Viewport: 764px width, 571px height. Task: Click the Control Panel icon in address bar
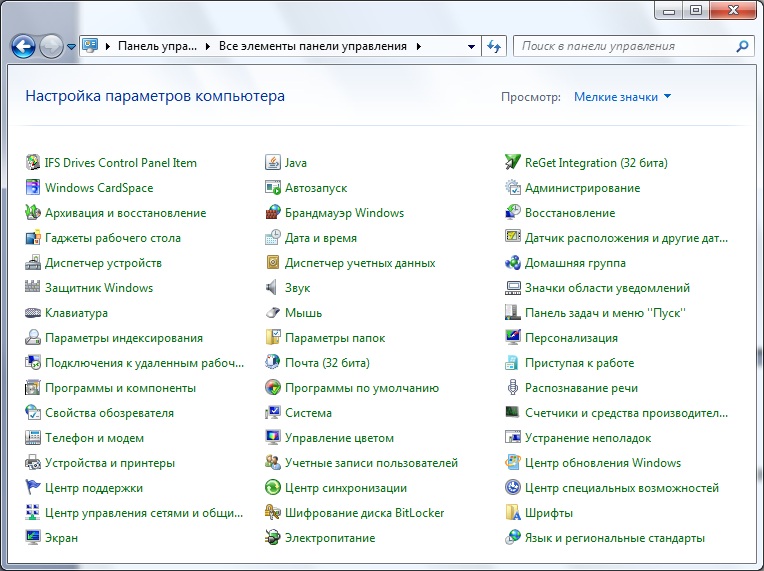pyautogui.click(x=90, y=46)
